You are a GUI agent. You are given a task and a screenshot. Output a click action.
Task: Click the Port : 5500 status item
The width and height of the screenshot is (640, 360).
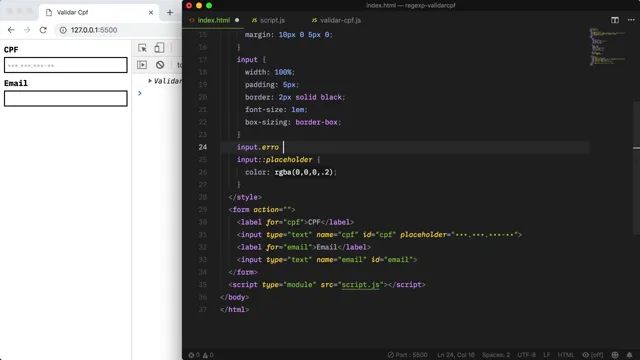(x=407, y=355)
